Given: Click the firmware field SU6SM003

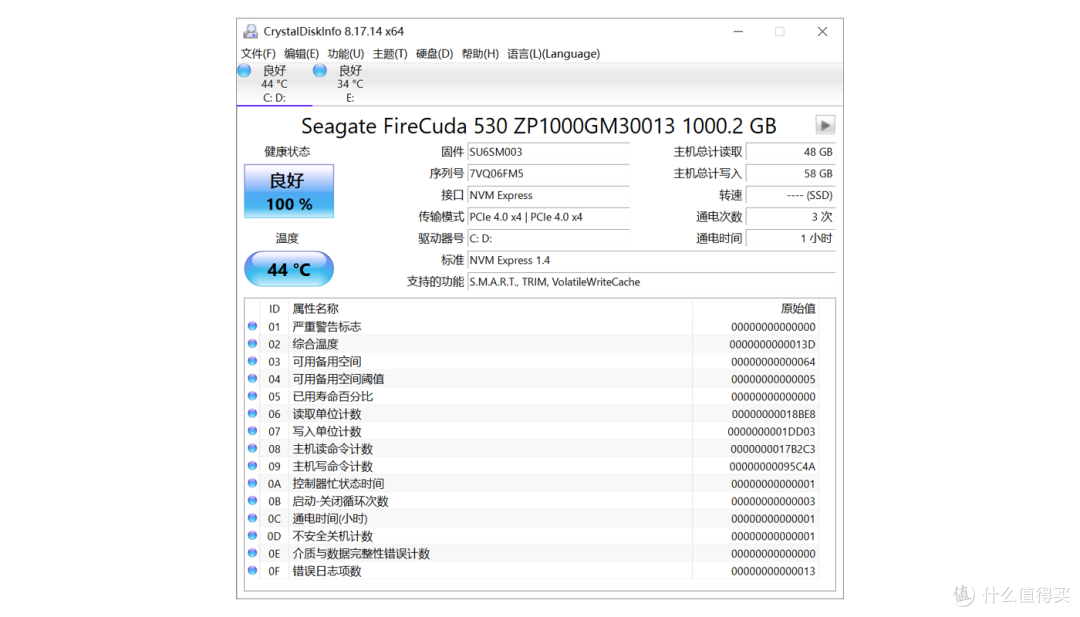Looking at the screenshot, I should 548,152.
